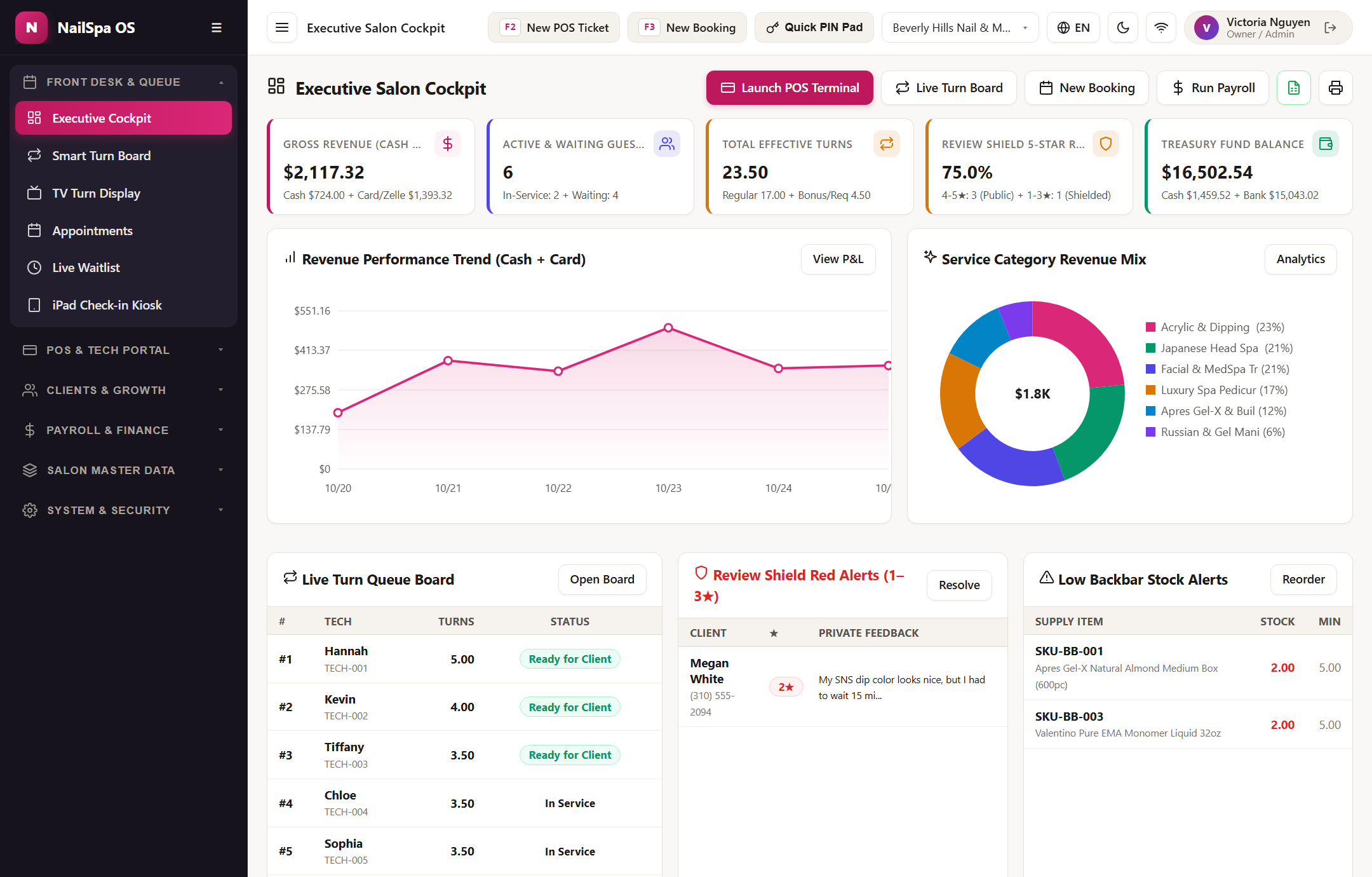Click the guests icon on Active & Waiting card
Screen dimensions: 1372x877
(667, 144)
